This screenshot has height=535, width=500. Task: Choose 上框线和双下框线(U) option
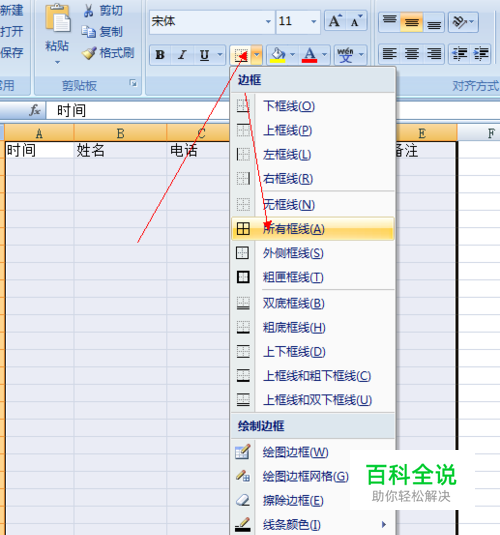coord(313,400)
